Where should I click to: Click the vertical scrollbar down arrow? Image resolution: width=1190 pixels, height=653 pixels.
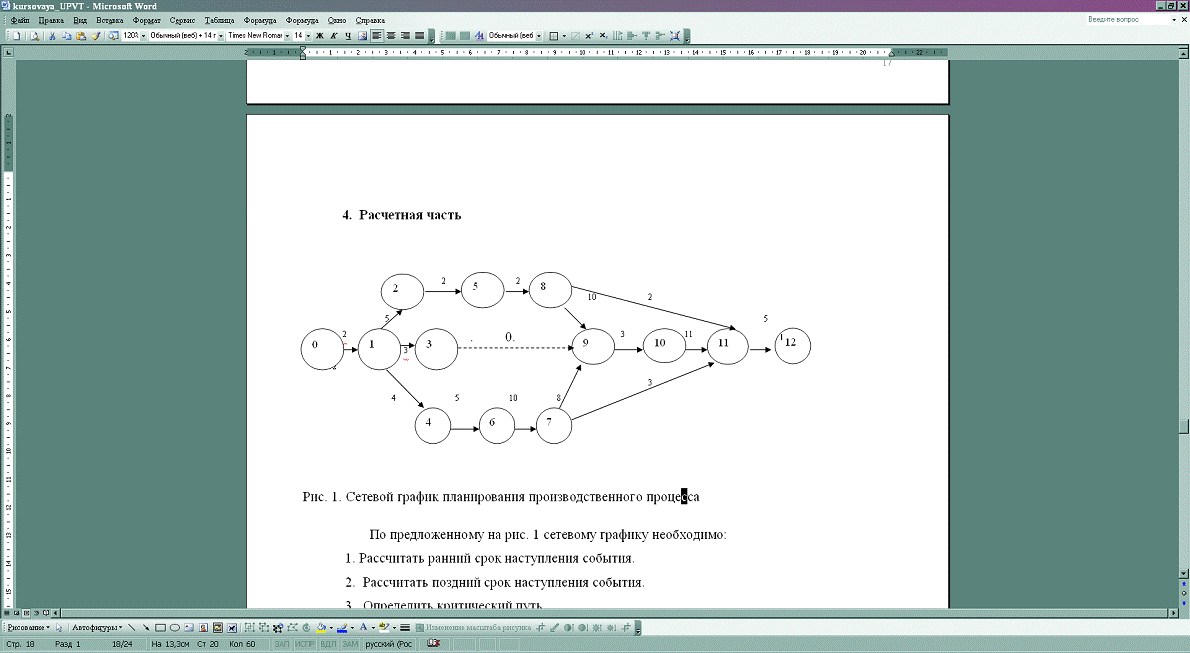pyautogui.click(x=1183, y=573)
